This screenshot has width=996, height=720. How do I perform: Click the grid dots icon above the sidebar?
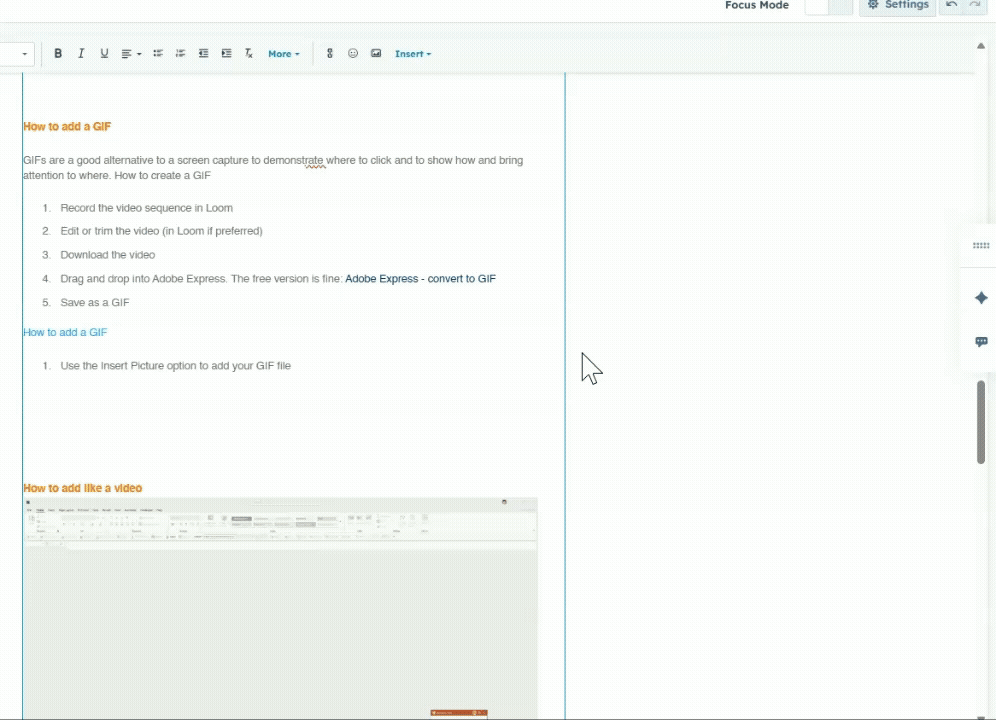[x=981, y=245]
